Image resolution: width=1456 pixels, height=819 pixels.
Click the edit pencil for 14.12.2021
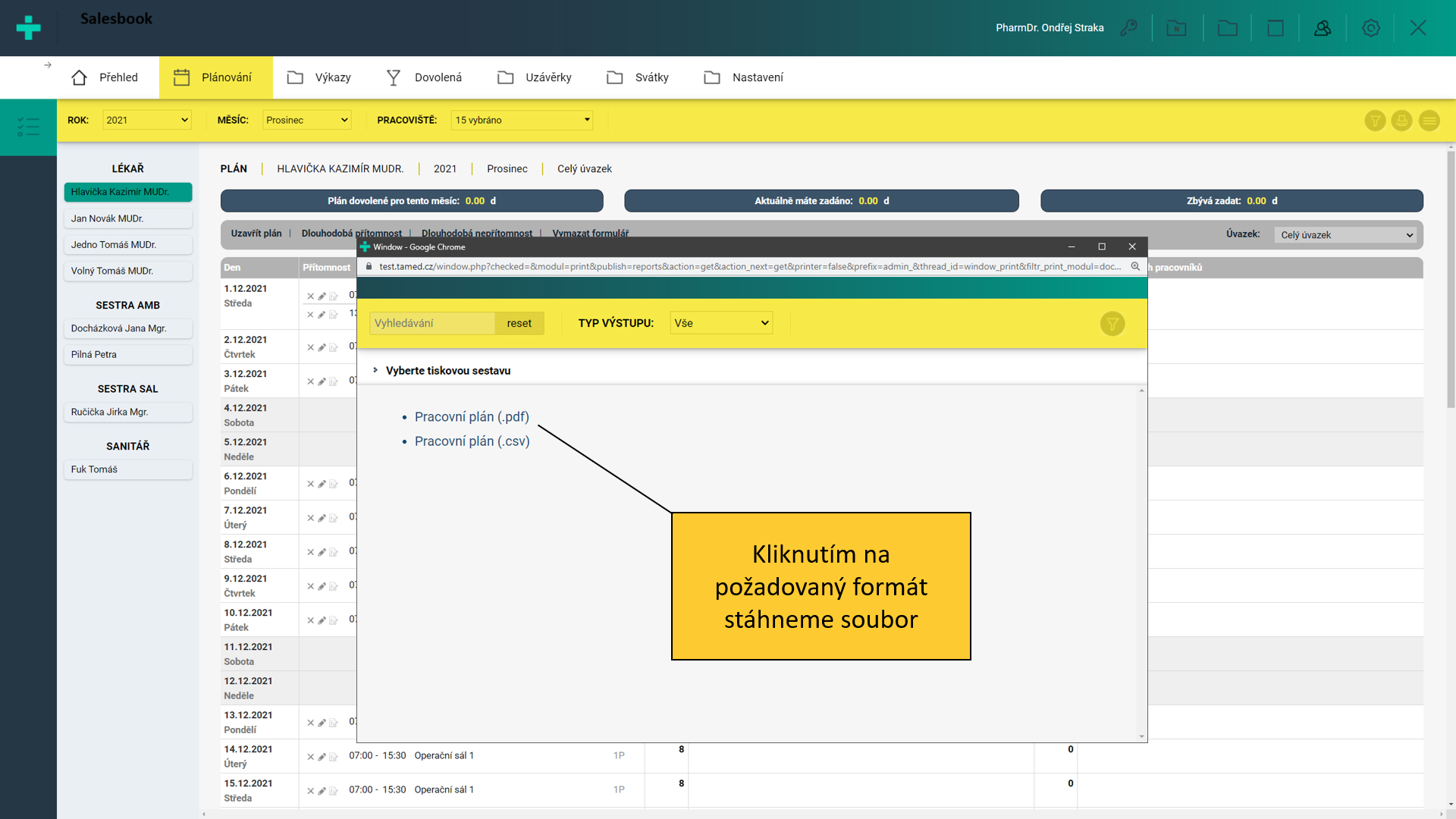[x=322, y=757]
